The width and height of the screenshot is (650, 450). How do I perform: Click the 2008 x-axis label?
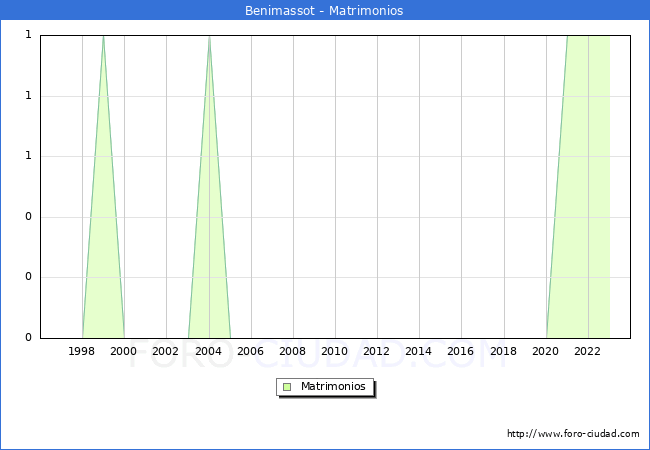coord(293,351)
